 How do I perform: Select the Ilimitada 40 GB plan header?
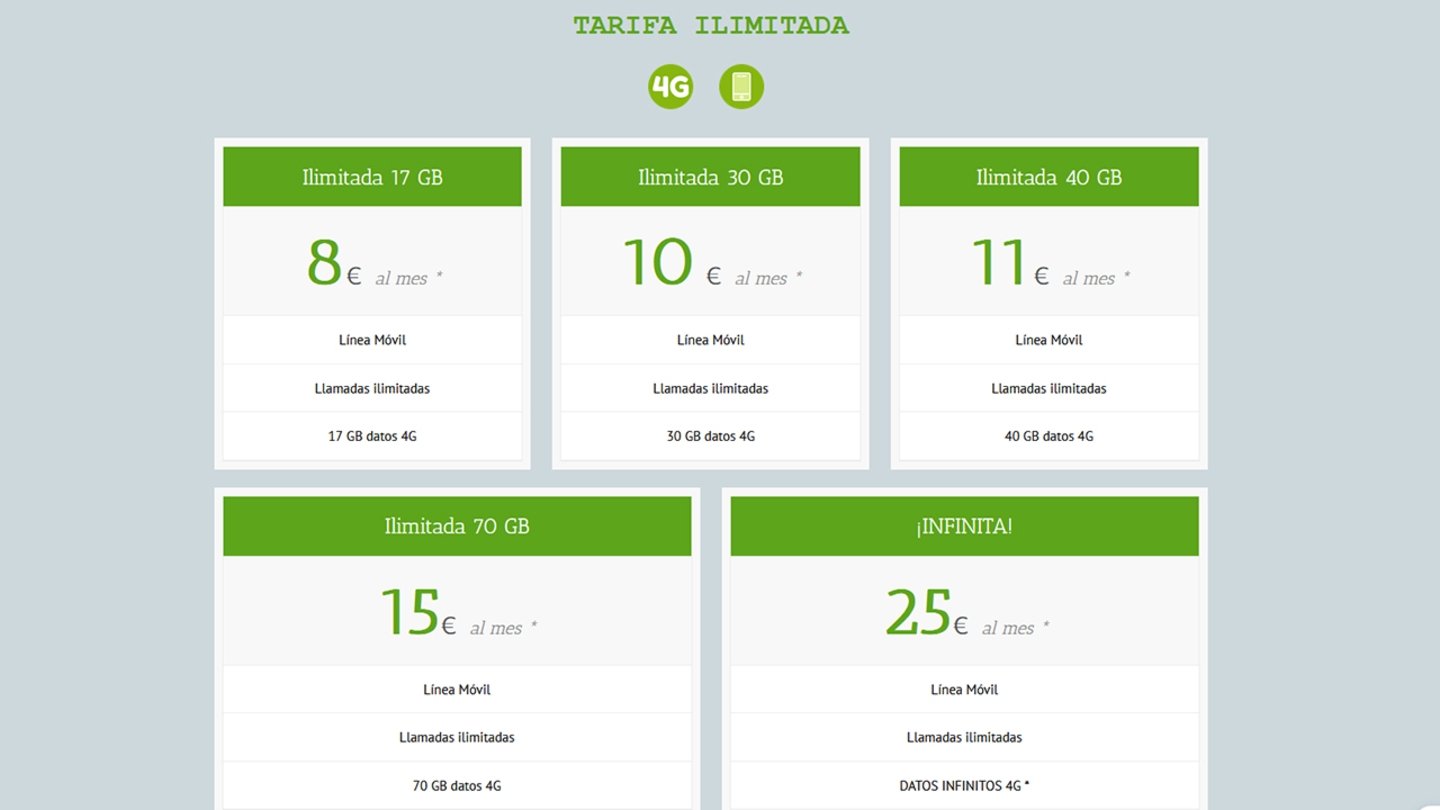coord(1049,177)
